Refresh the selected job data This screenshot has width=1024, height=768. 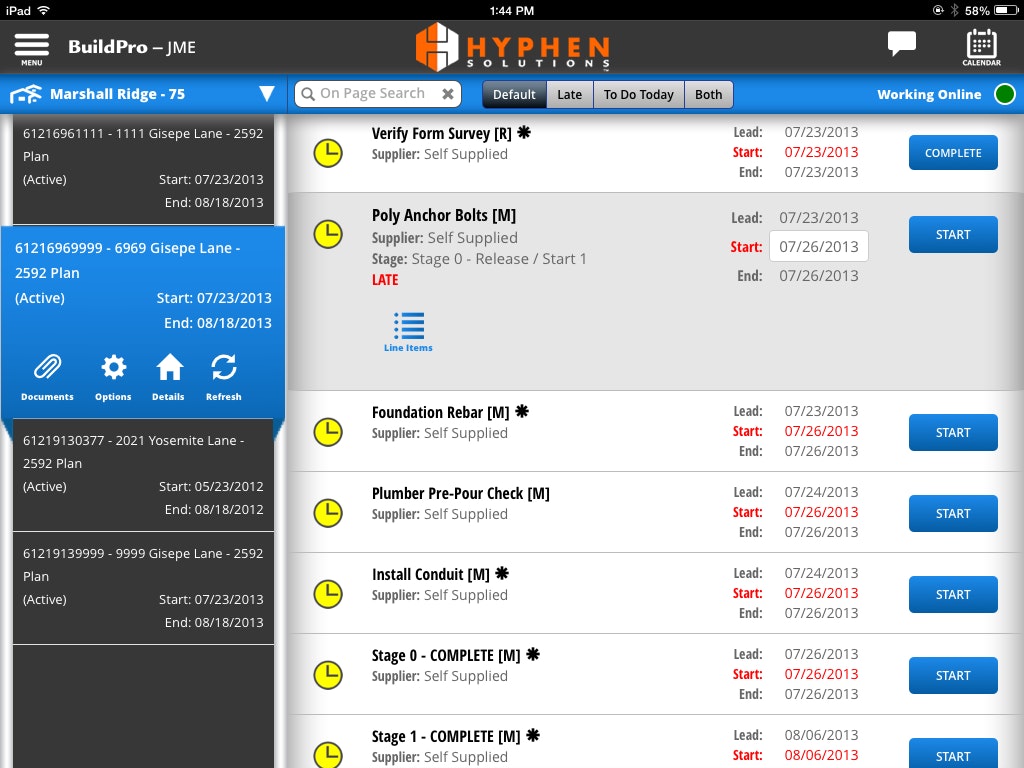pyautogui.click(x=223, y=377)
